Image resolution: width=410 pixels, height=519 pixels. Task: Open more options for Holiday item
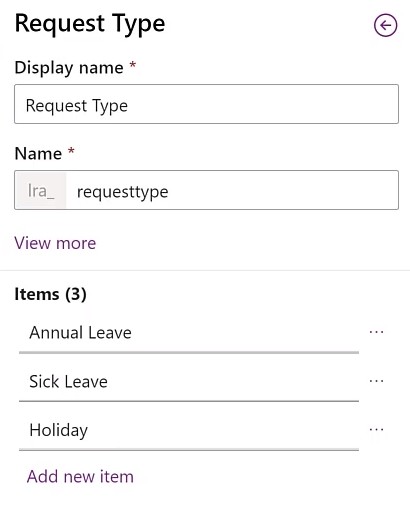click(x=376, y=430)
